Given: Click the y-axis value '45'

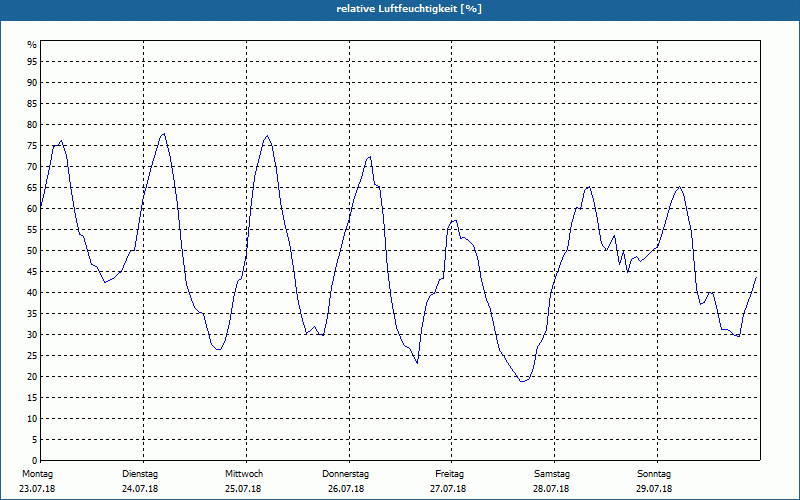Looking at the screenshot, I should click(32, 272).
